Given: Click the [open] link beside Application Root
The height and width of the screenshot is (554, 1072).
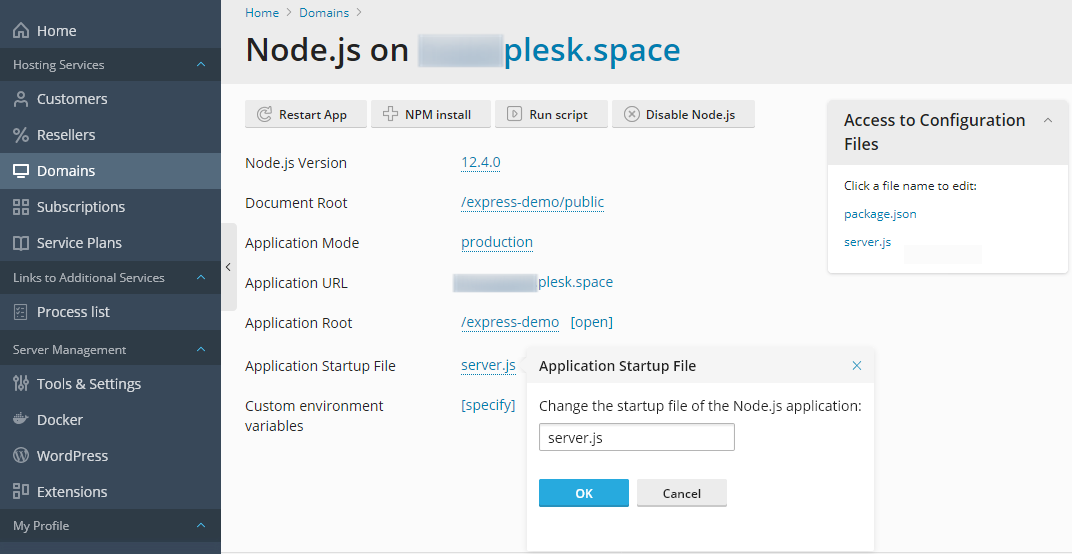Looking at the screenshot, I should point(591,322).
